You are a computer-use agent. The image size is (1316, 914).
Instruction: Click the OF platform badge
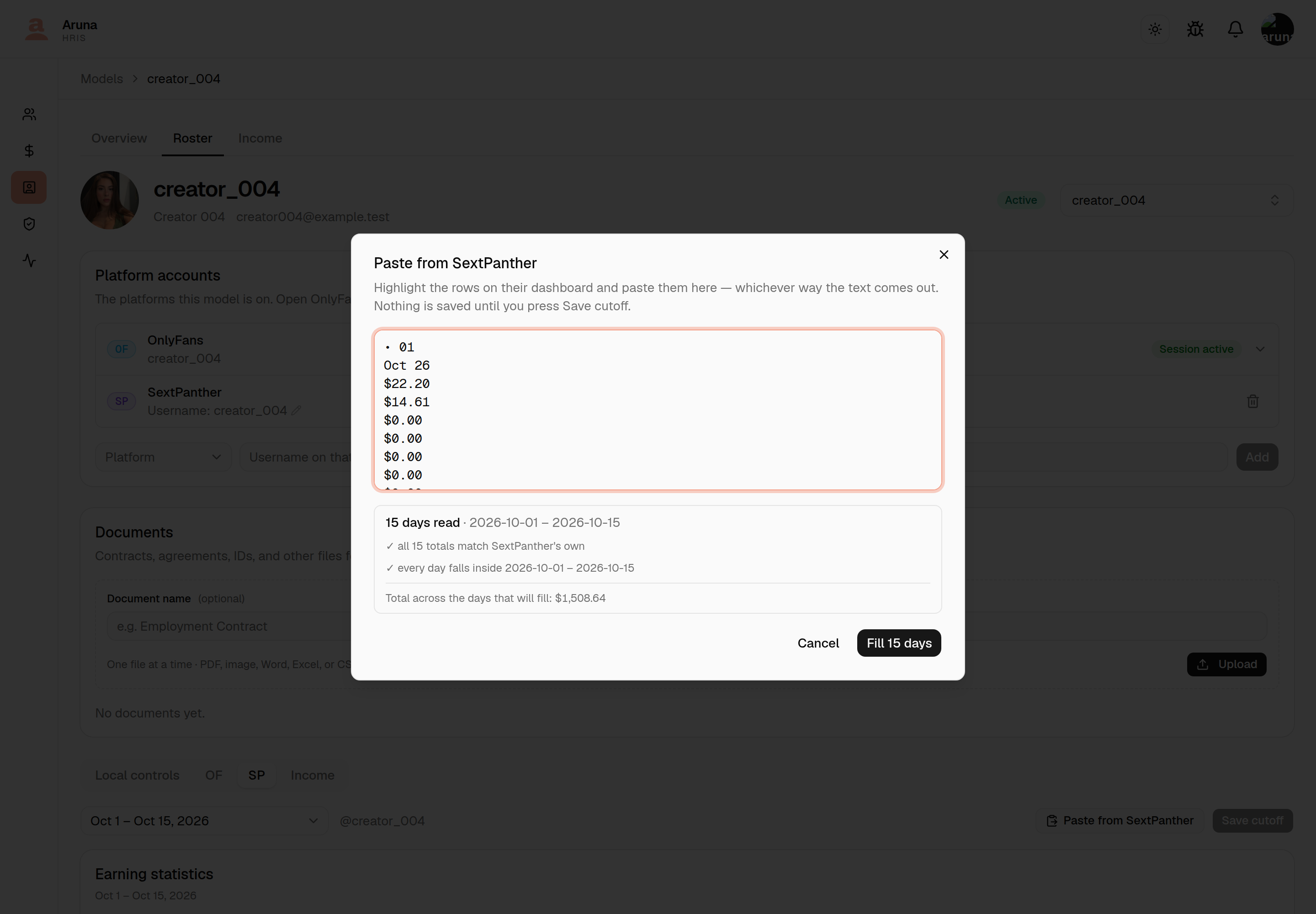122,349
